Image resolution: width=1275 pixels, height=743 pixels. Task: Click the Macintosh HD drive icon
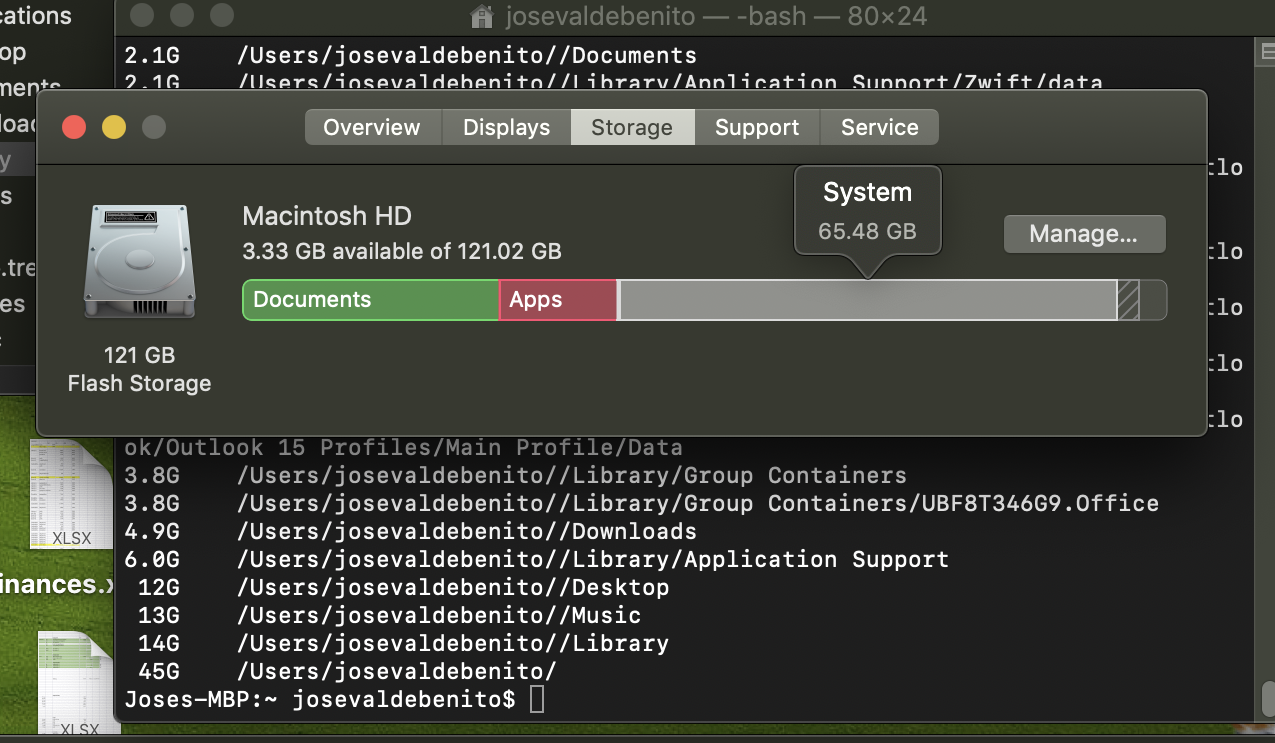pos(139,264)
